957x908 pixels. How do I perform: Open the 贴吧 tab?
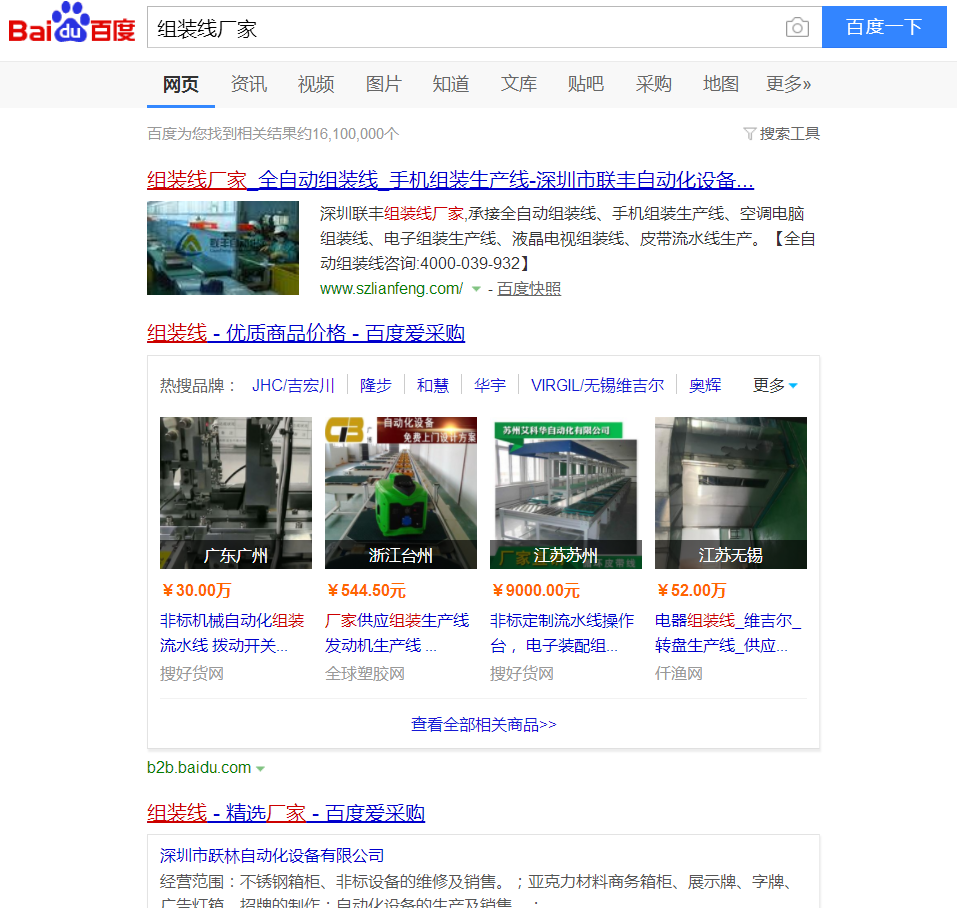point(585,84)
